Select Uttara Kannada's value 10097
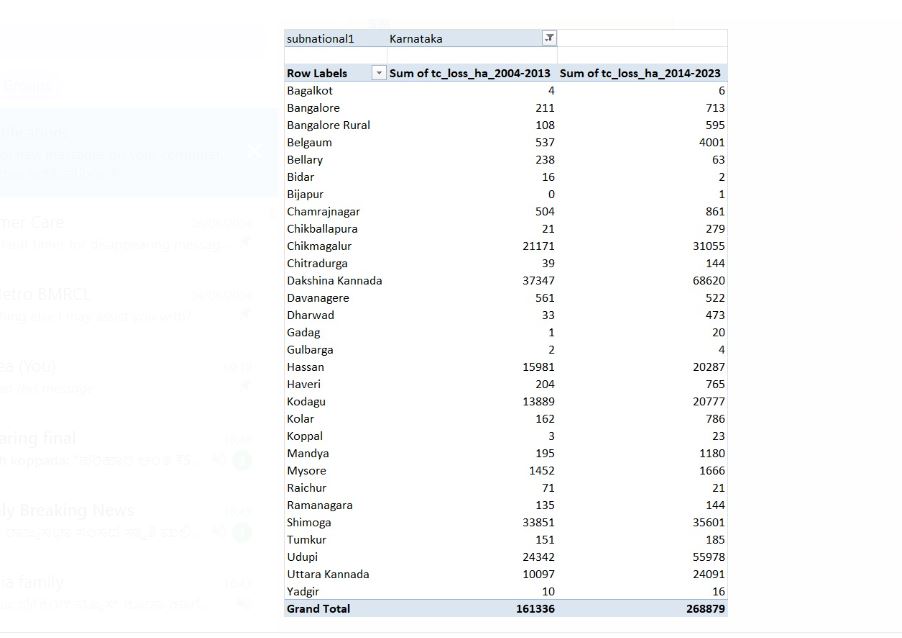This screenshot has width=902, height=638. (x=538, y=574)
